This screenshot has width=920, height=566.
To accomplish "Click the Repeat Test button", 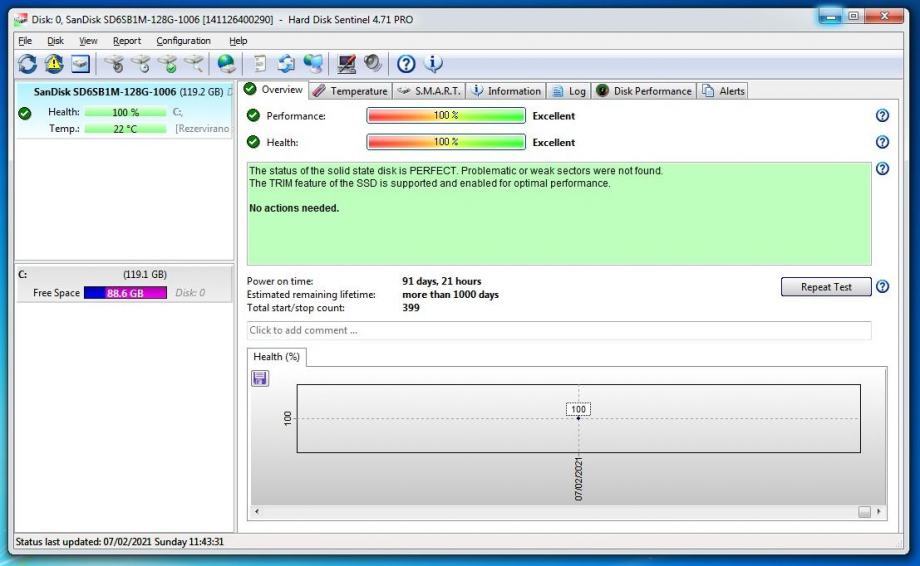I will (826, 287).
